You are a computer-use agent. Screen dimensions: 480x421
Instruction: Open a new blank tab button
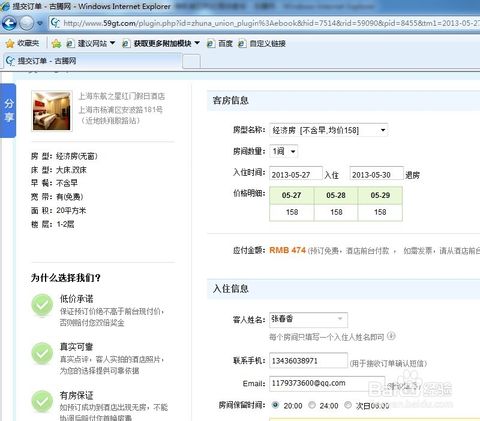pyautogui.click(x=192, y=62)
